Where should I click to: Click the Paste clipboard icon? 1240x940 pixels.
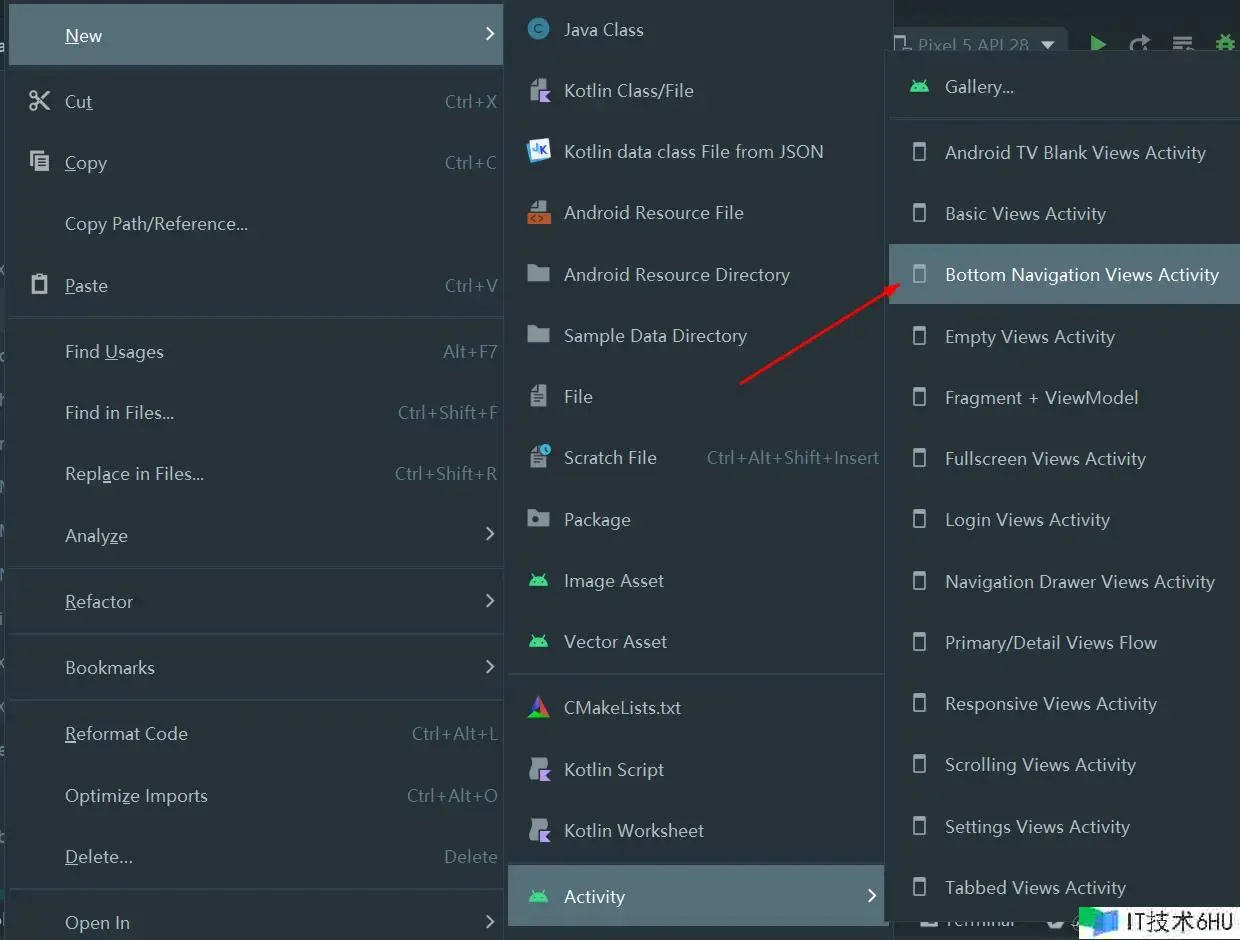coord(39,285)
